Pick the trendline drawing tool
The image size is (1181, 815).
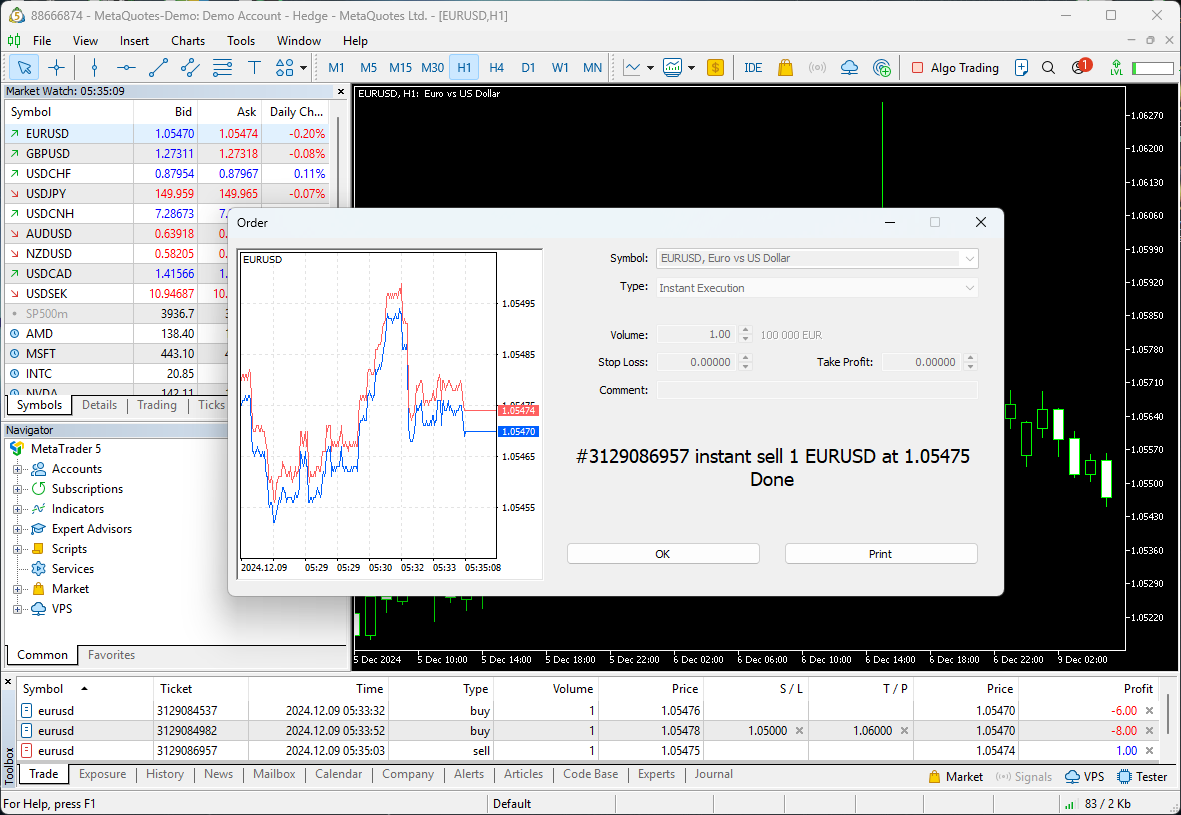click(158, 68)
